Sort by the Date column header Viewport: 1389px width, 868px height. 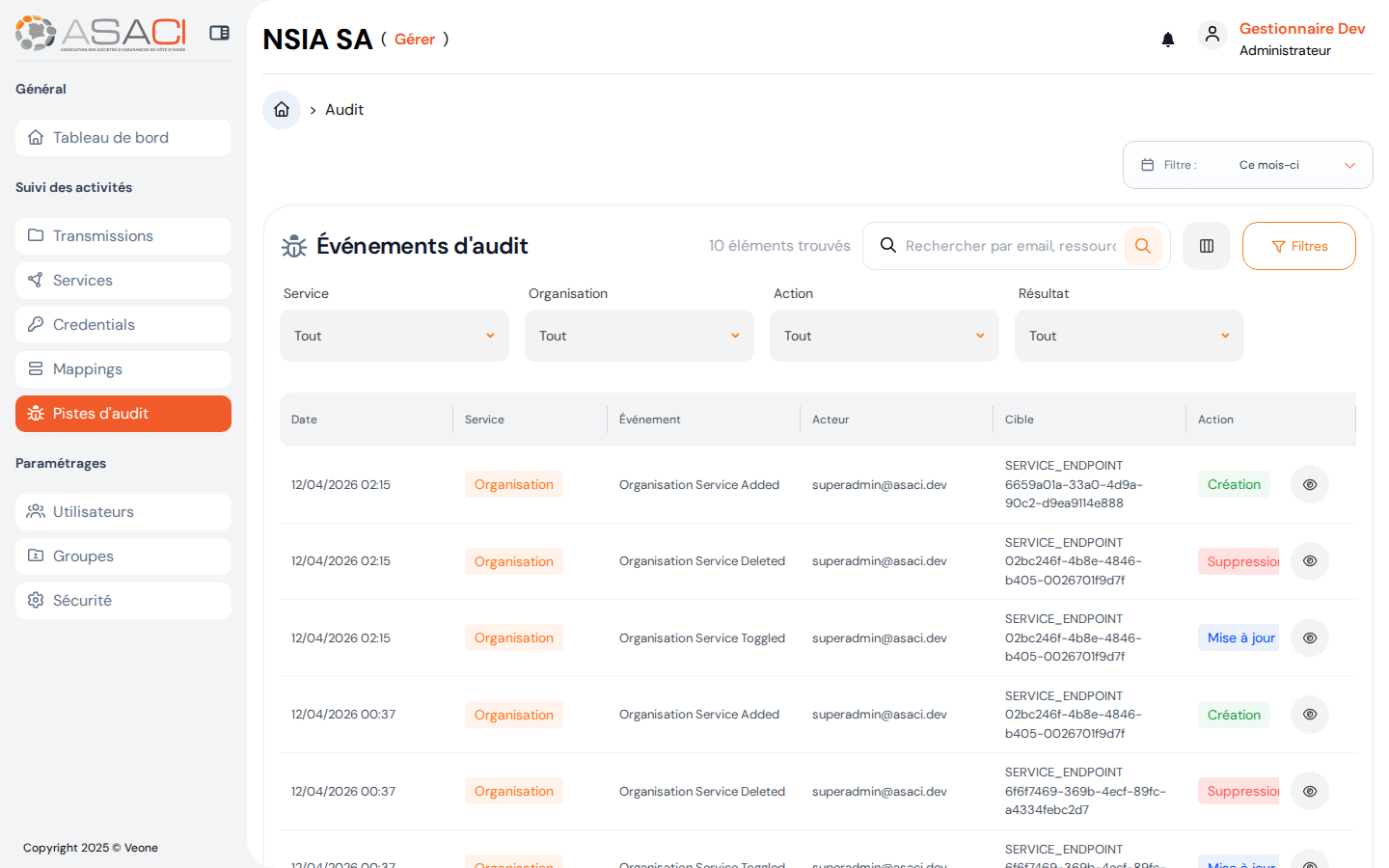pyautogui.click(x=305, y=420)
